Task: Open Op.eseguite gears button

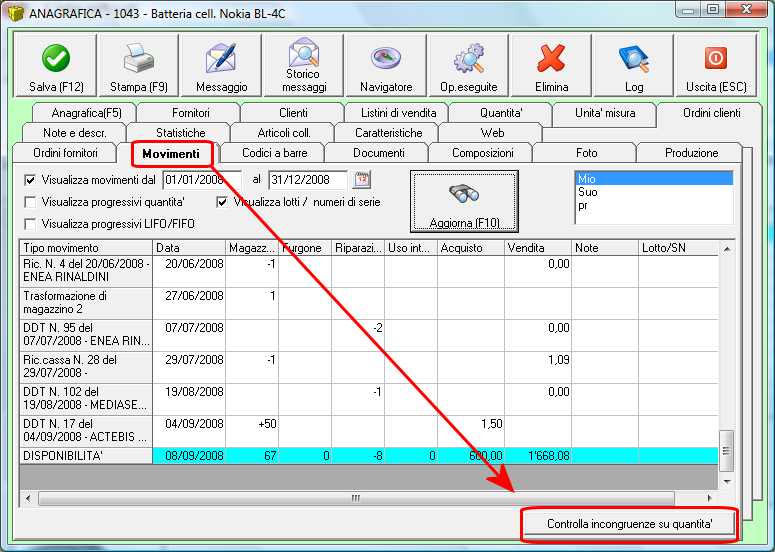Action: [x=469, y=65]
